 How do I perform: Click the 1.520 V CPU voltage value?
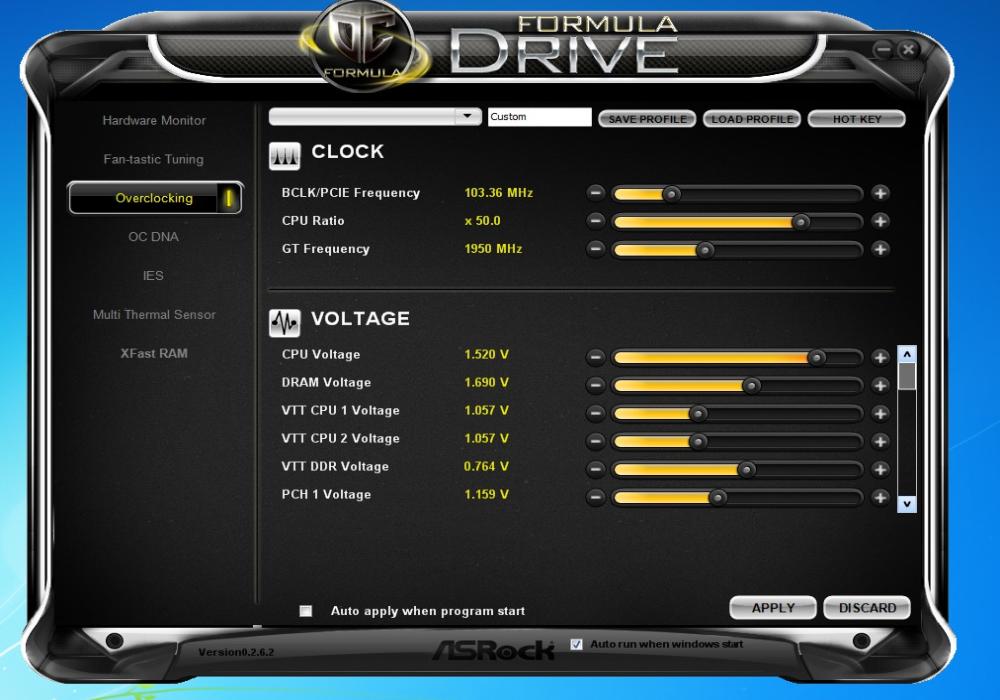point(486,354)
